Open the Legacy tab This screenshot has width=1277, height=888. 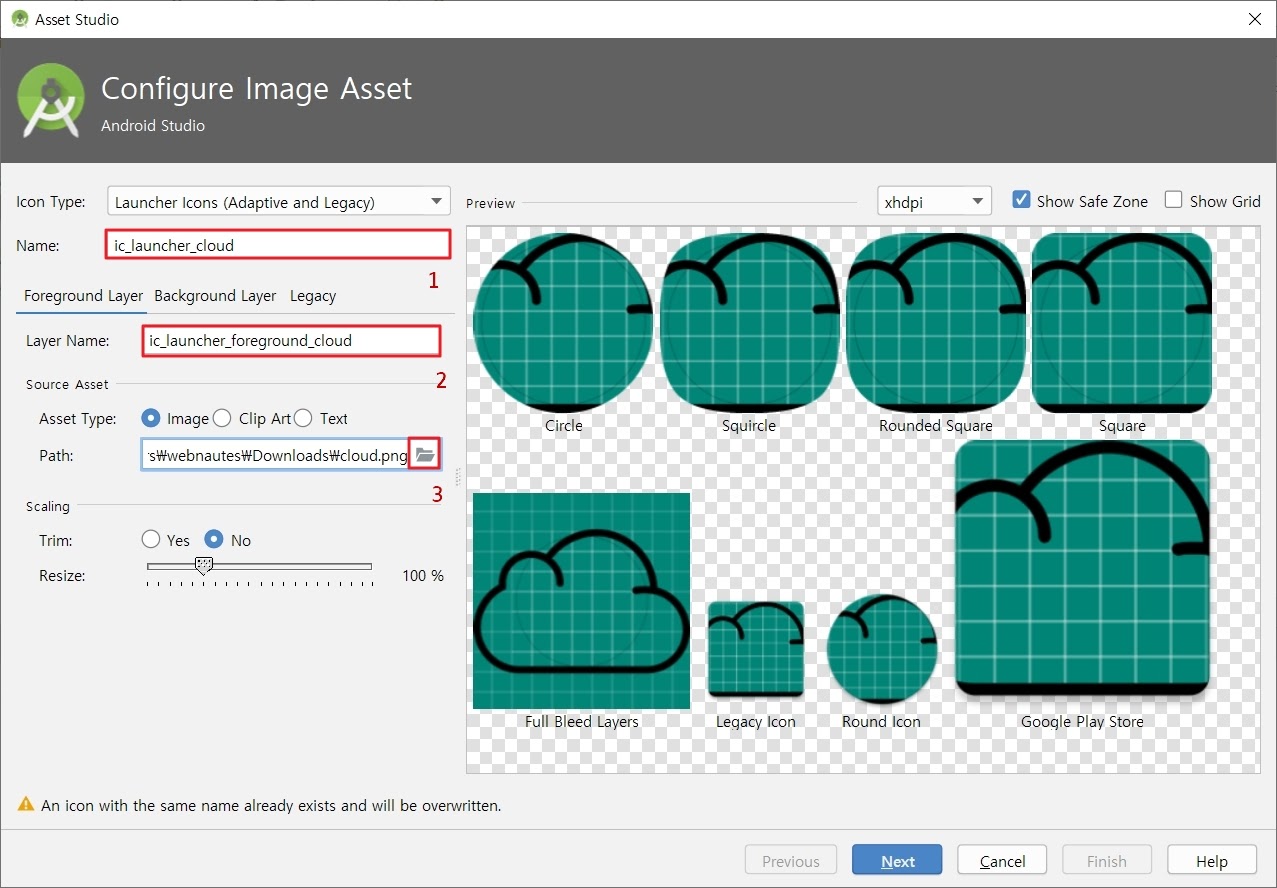click(x=313, y=296)
